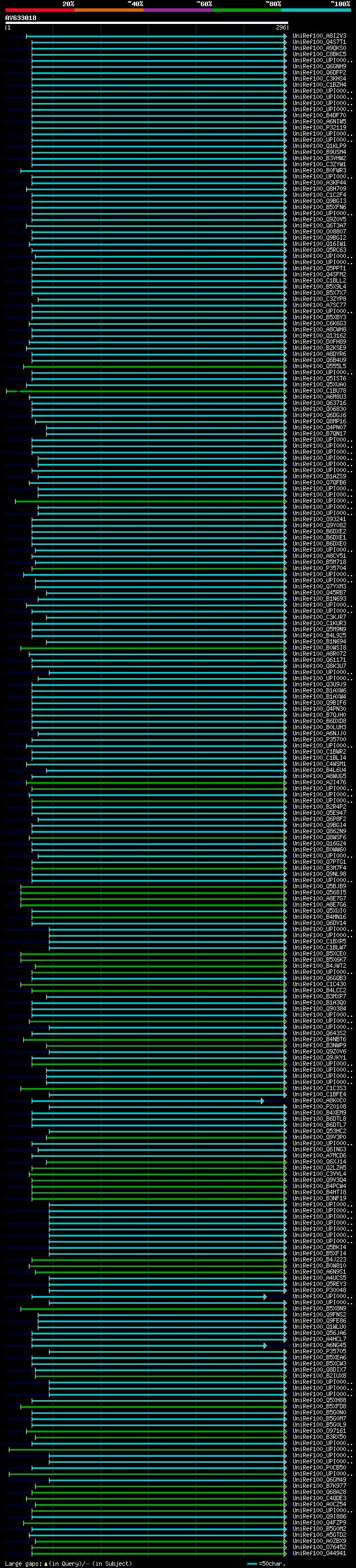The height and width of the screenshot is (1568, 356).
Task: Click the =50char. scale legend text
Action: coord(271,1564)
